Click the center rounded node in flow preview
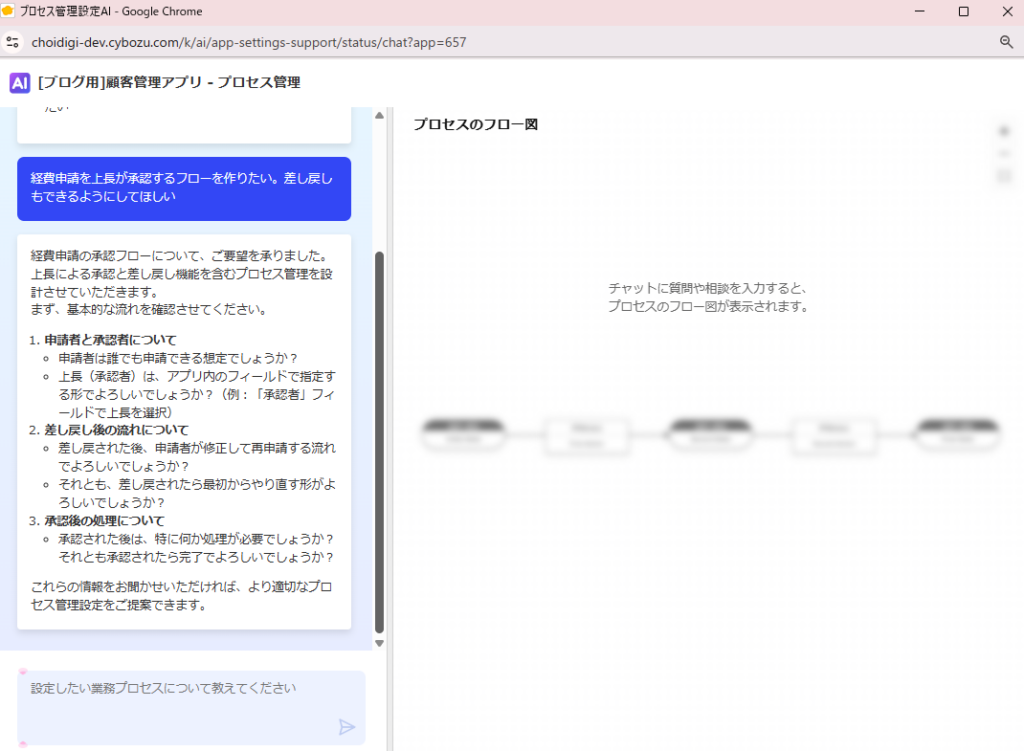The width and height of the screenshot is (1024, 751). coord(710,433)
